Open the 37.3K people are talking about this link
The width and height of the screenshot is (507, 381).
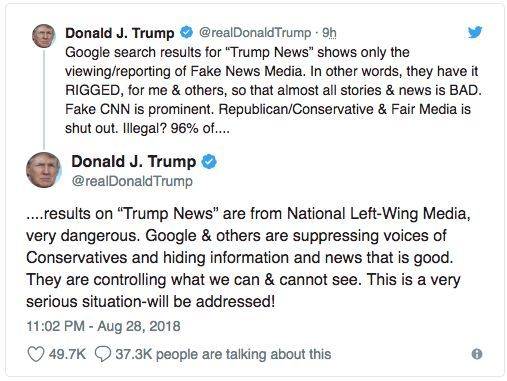click(x=223, y=354)
